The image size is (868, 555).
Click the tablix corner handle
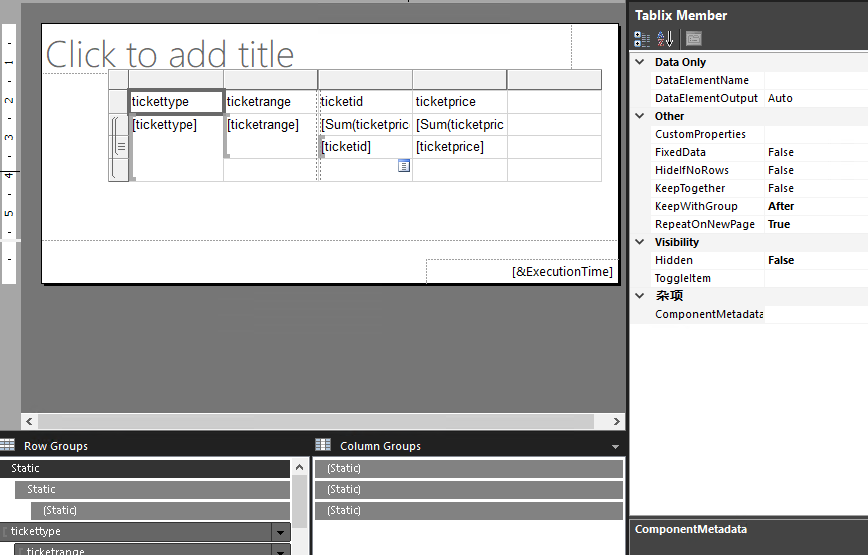coord(118,80)
